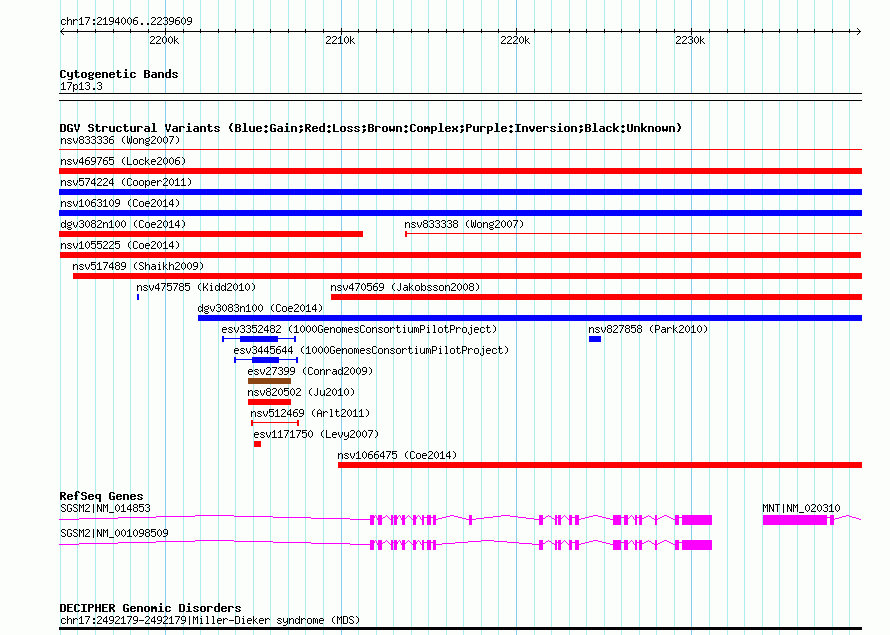Click the 2200k ruler tick label
890x635 pixels.
click(164, 40)
